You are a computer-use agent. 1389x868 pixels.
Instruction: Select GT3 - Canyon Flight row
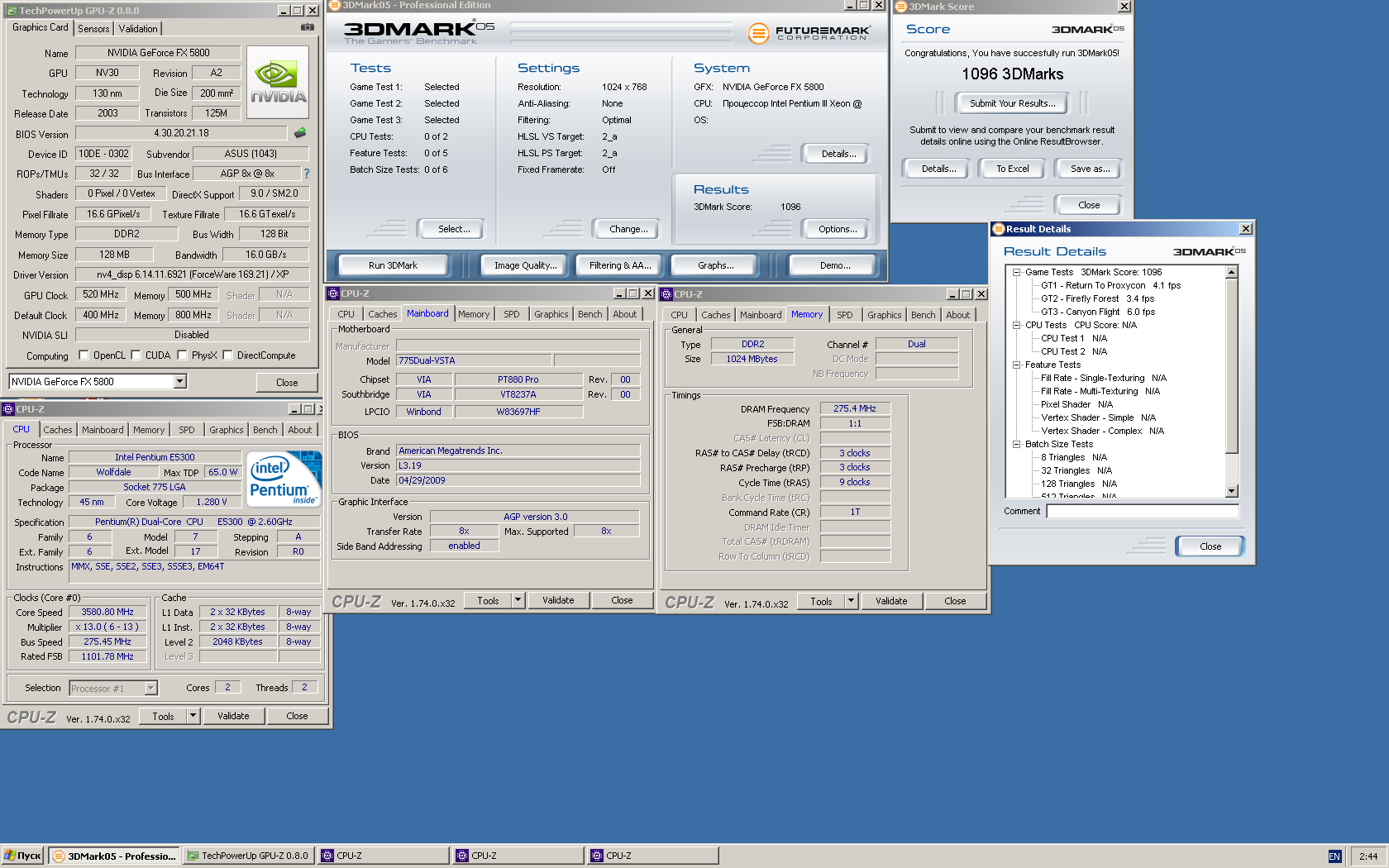pyautogui.click(x=1098, y=312)
